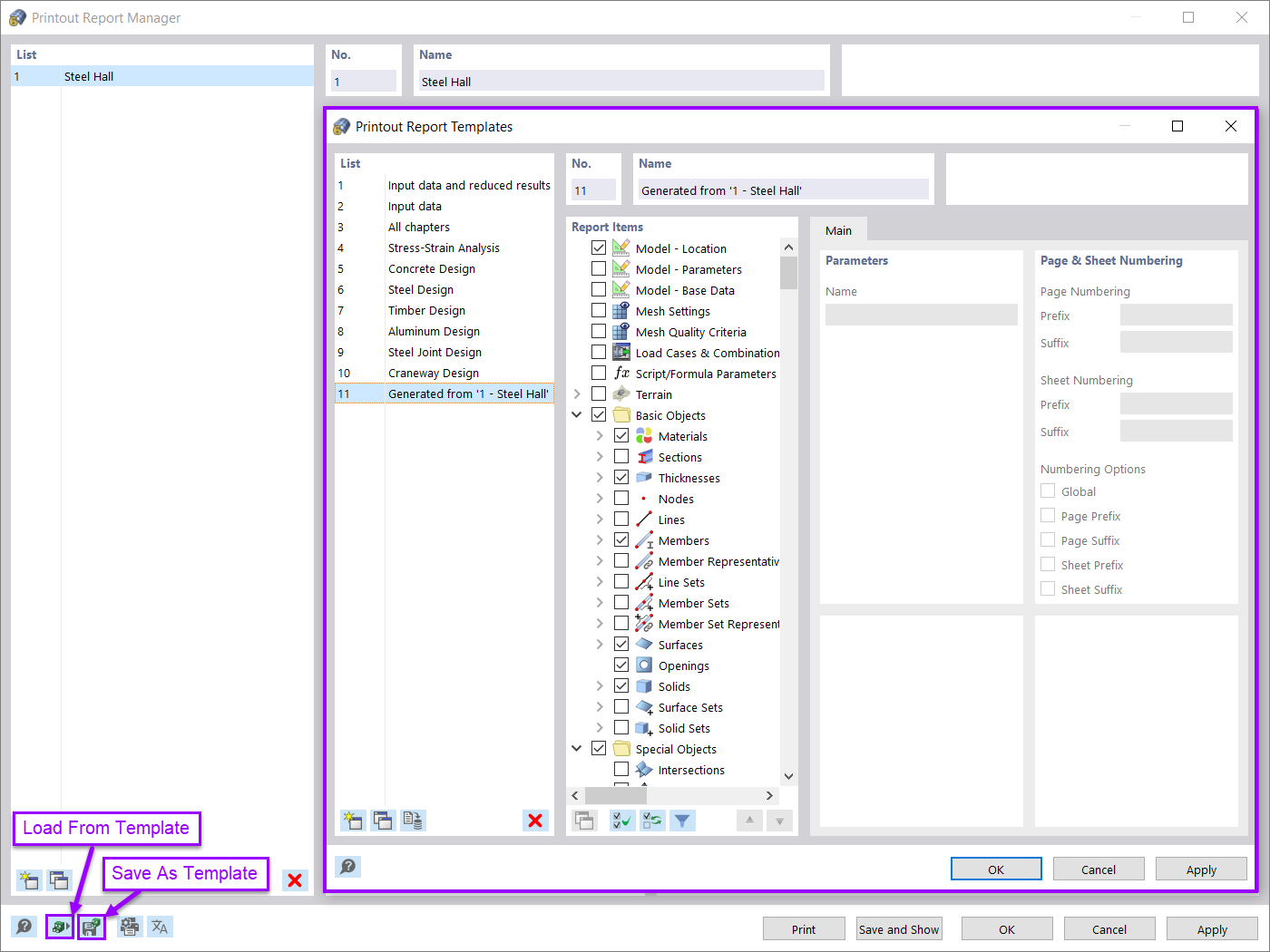Viewport: 1270px width, 952px height.
Task: Move report item up arrow
Action: (x=749, y=821)
